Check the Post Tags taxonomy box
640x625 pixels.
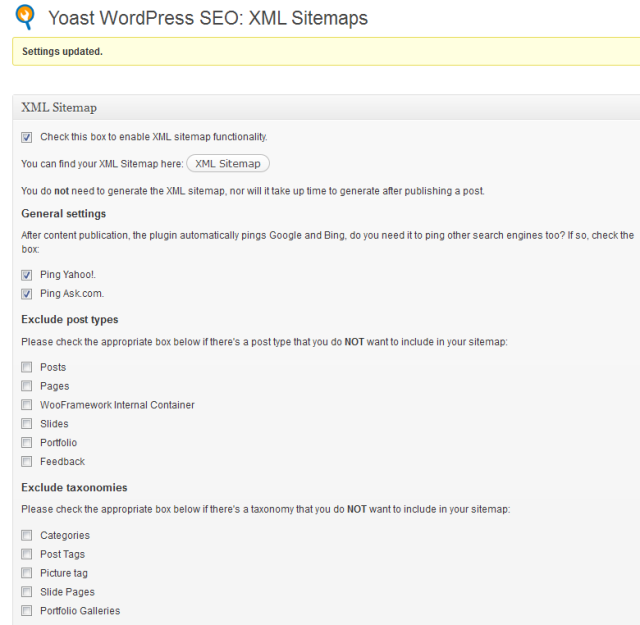[27, 555]
